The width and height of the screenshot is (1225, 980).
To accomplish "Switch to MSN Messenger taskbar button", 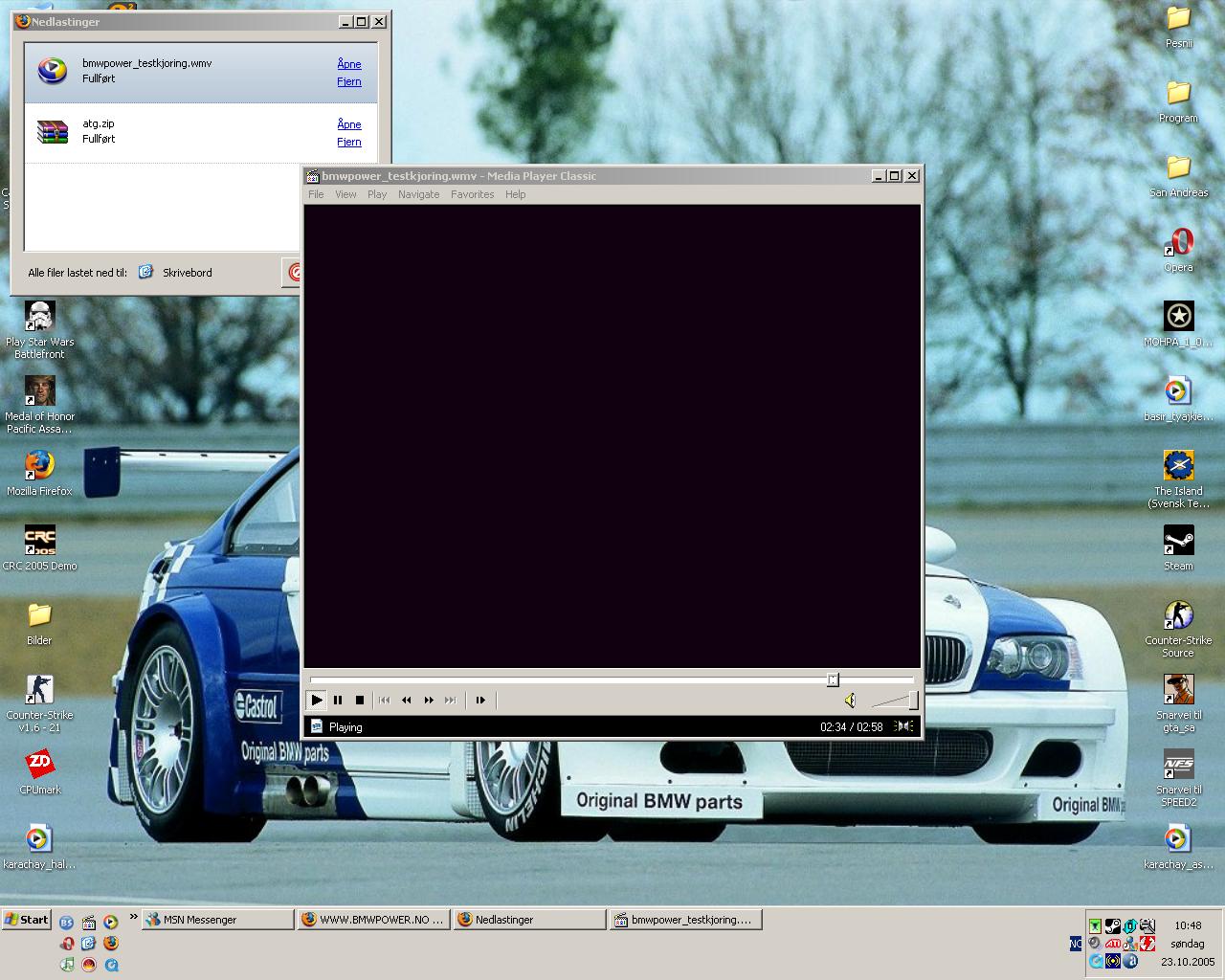I will pyautogui.click(x=217, y=920).
